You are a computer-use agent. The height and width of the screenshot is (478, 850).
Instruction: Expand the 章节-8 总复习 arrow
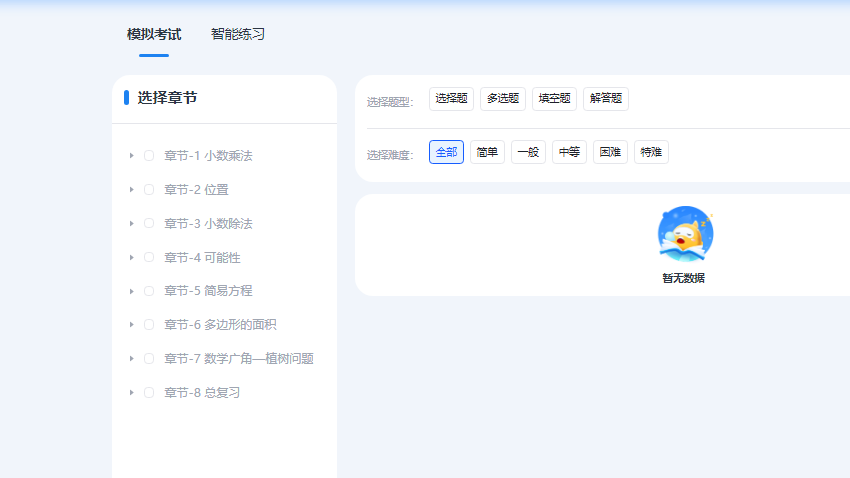tap(131, 393)
